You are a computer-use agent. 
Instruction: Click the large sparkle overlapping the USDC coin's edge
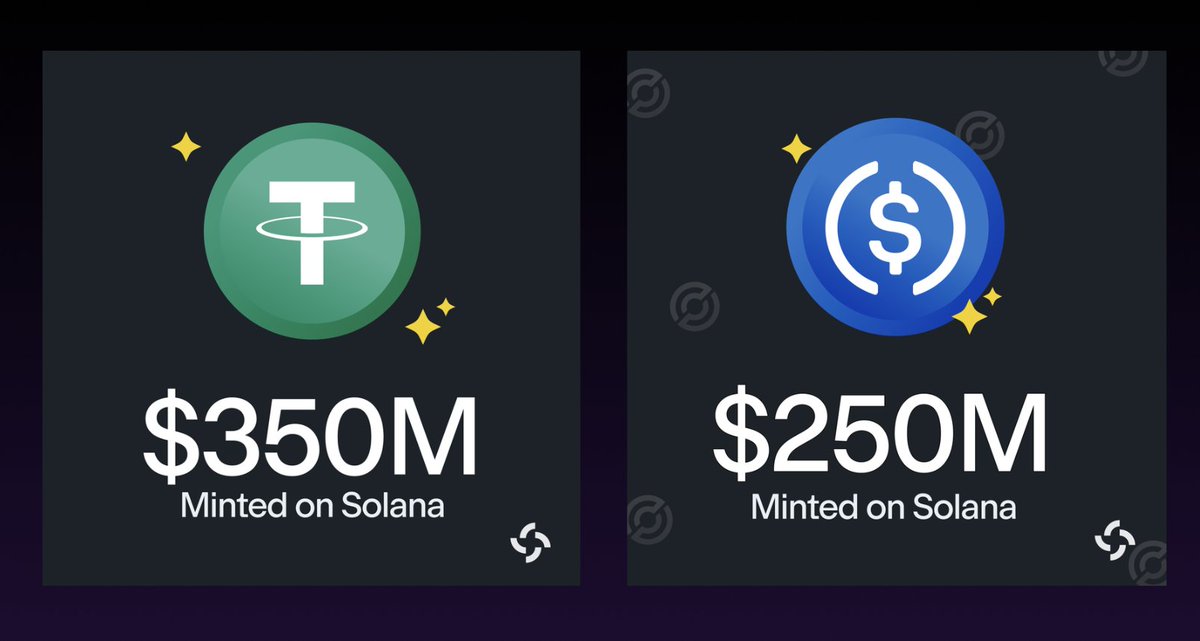click(968, 317)
